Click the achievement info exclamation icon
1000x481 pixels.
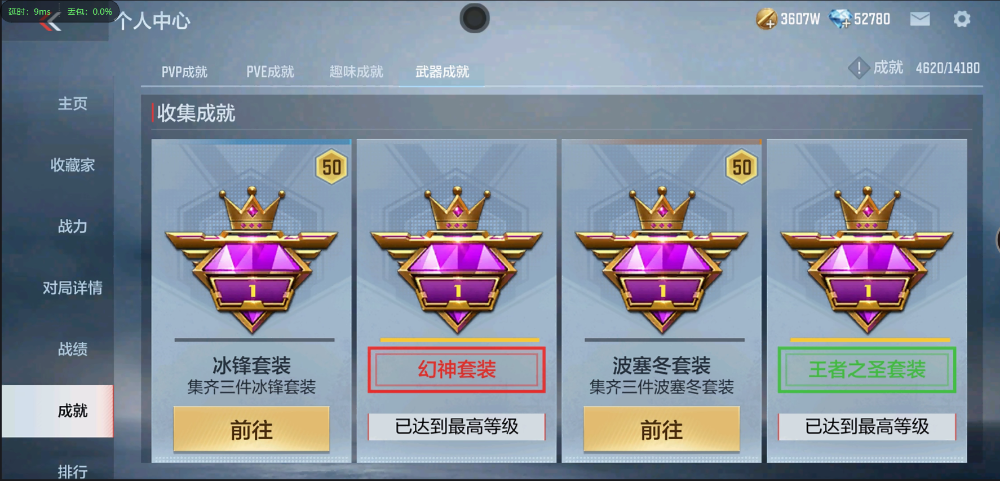coord(858,68)
